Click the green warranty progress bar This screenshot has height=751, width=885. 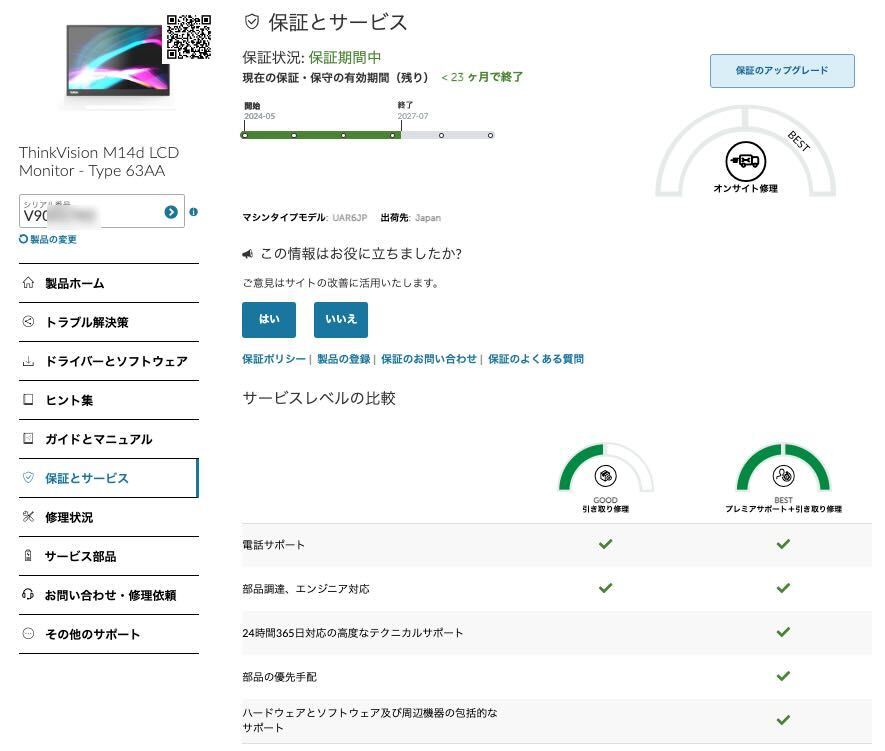[x=321, y=135]
